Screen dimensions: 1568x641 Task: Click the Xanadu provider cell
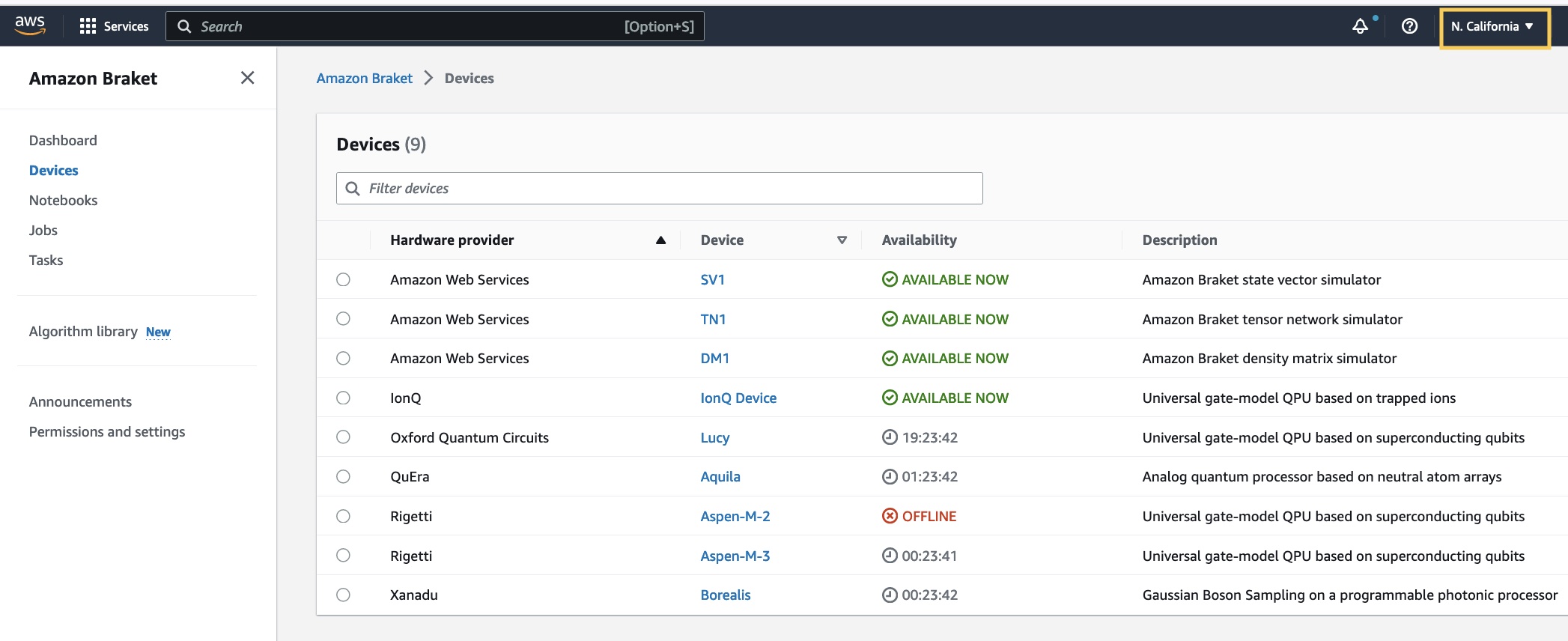(414, 595)
